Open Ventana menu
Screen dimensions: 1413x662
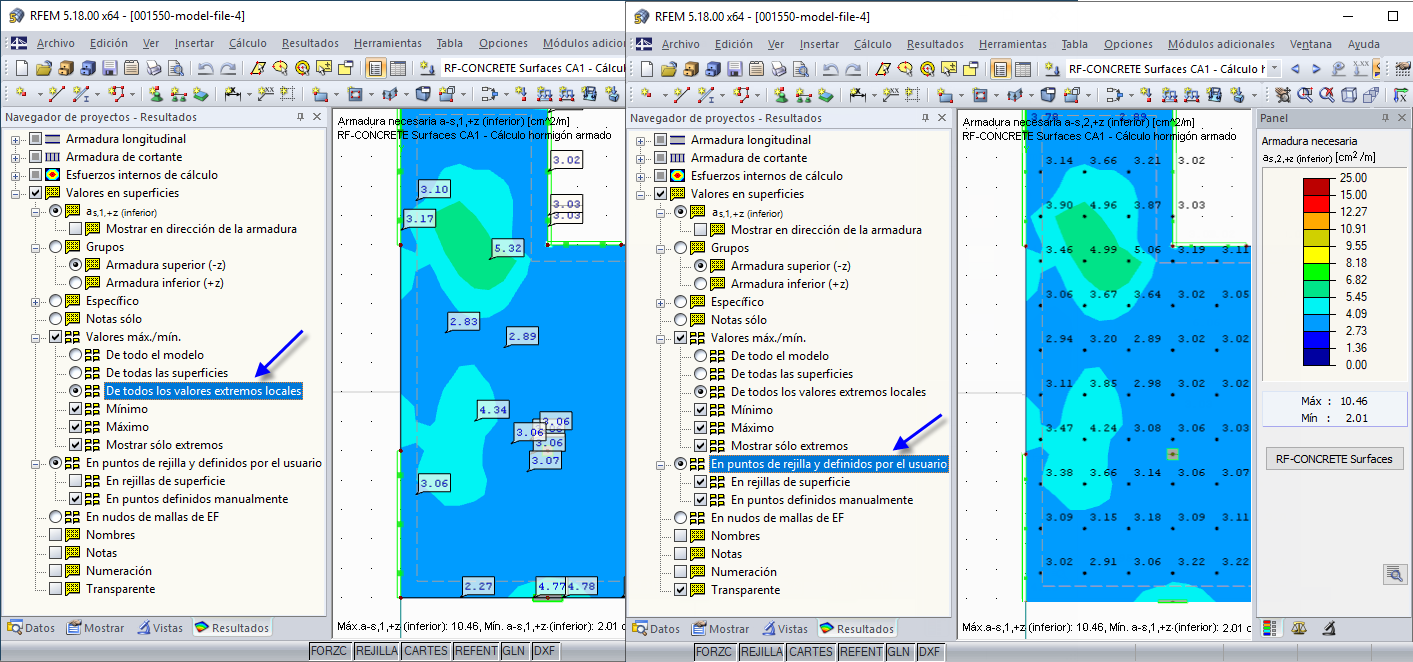1310,44
